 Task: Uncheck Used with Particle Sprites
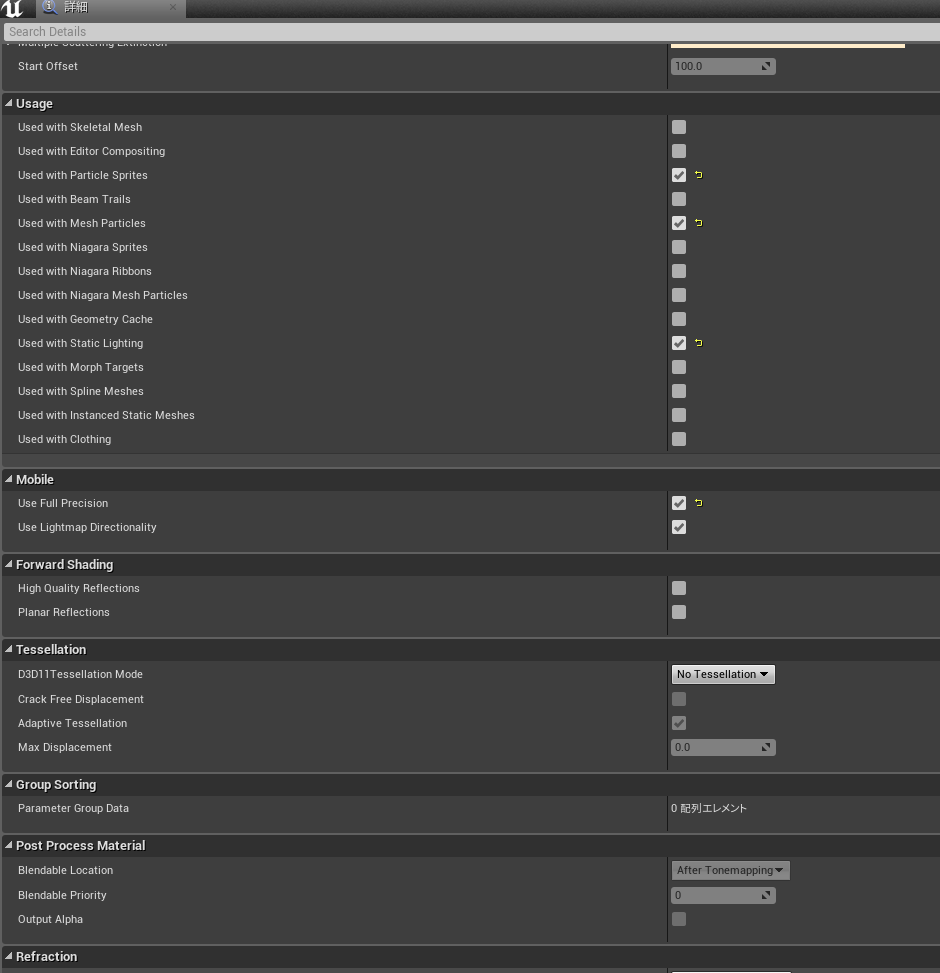click(x=679, y=175)
